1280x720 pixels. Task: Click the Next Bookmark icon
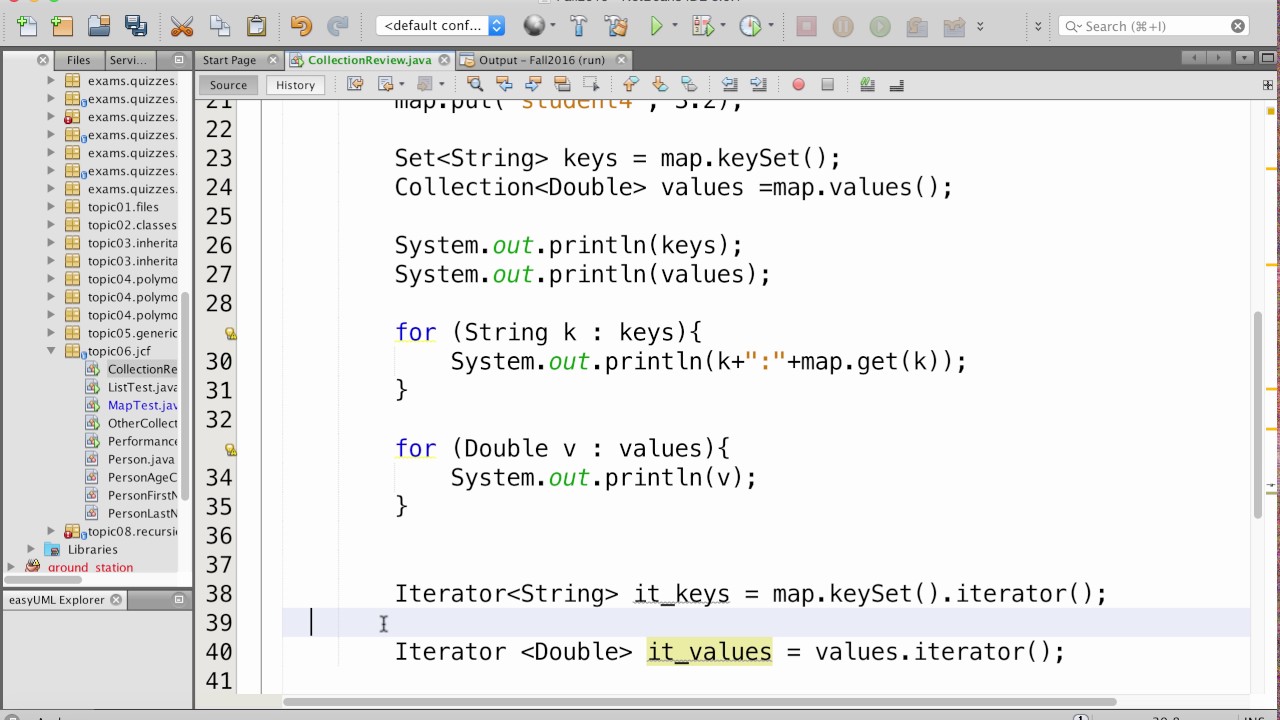tap(659, 85)
